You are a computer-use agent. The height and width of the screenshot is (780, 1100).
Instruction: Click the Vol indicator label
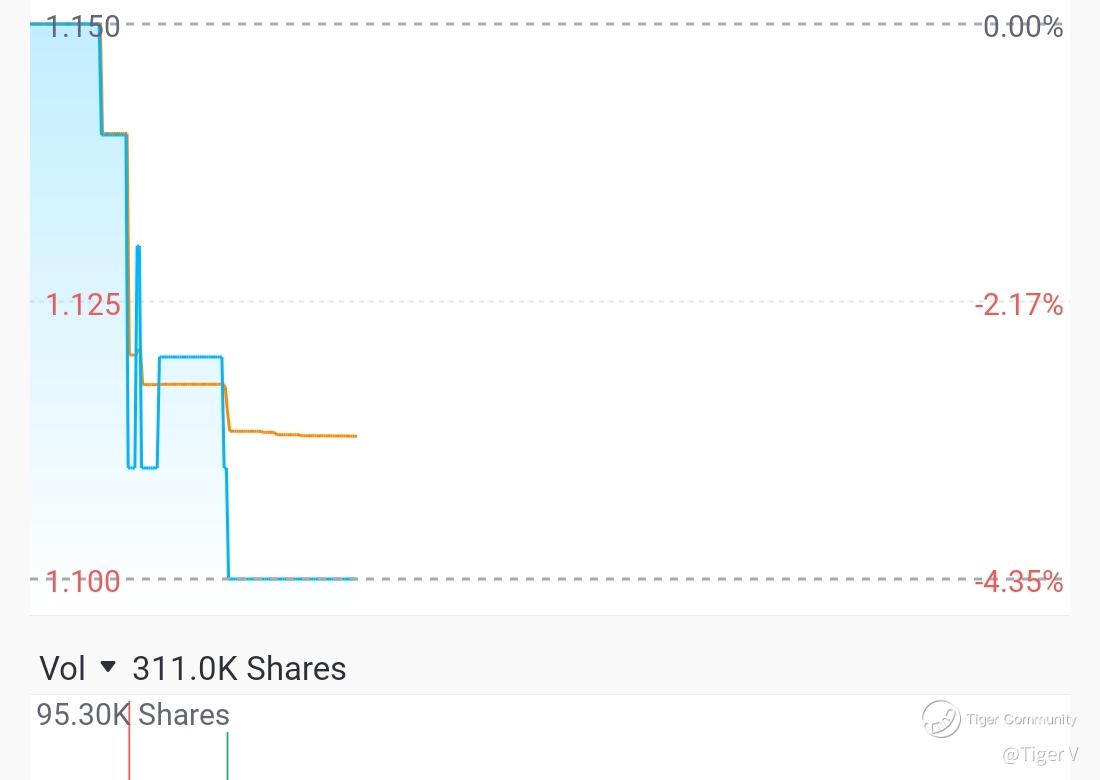click(62, 668)
